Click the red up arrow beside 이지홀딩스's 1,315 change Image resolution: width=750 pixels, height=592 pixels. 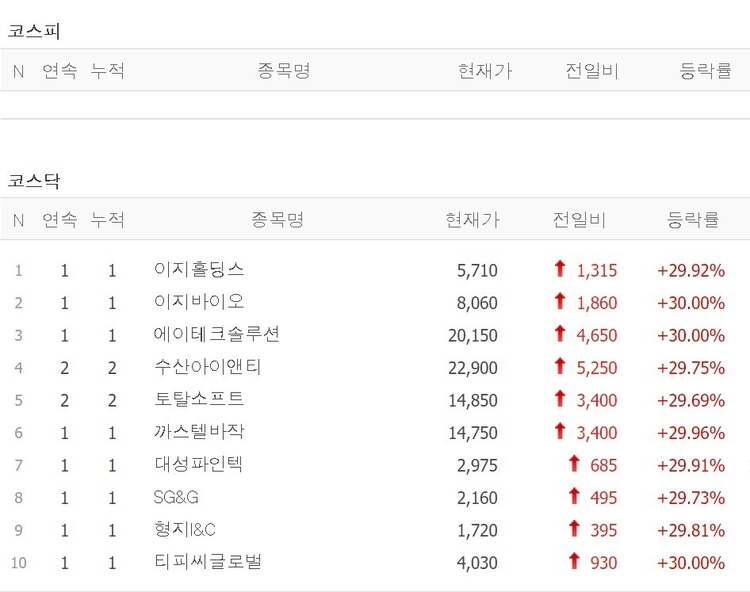[x=560, y=269]
